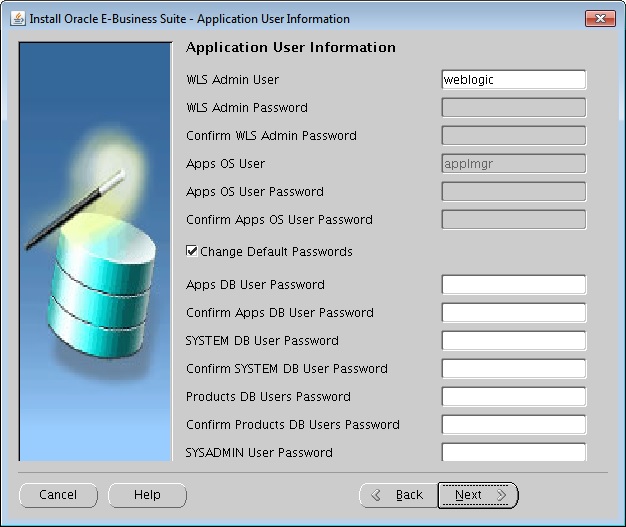The image size is (626, 527).
Task: Click Confirm WLS Admin Password field
Action: 513,136
